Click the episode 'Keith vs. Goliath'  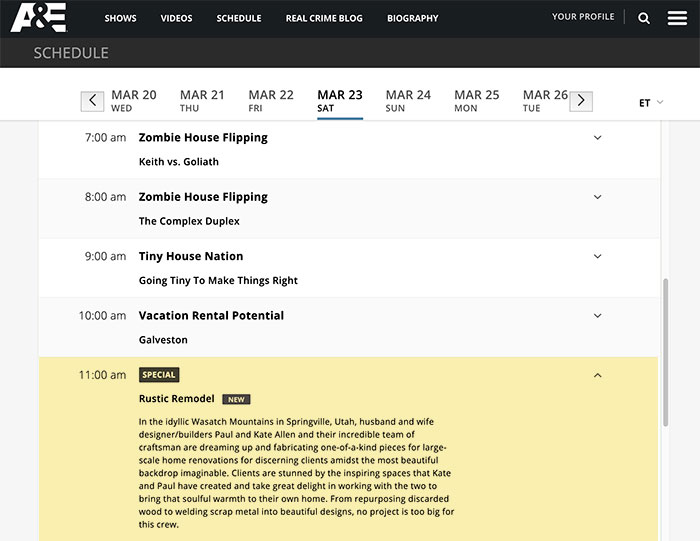pos(179,162)
